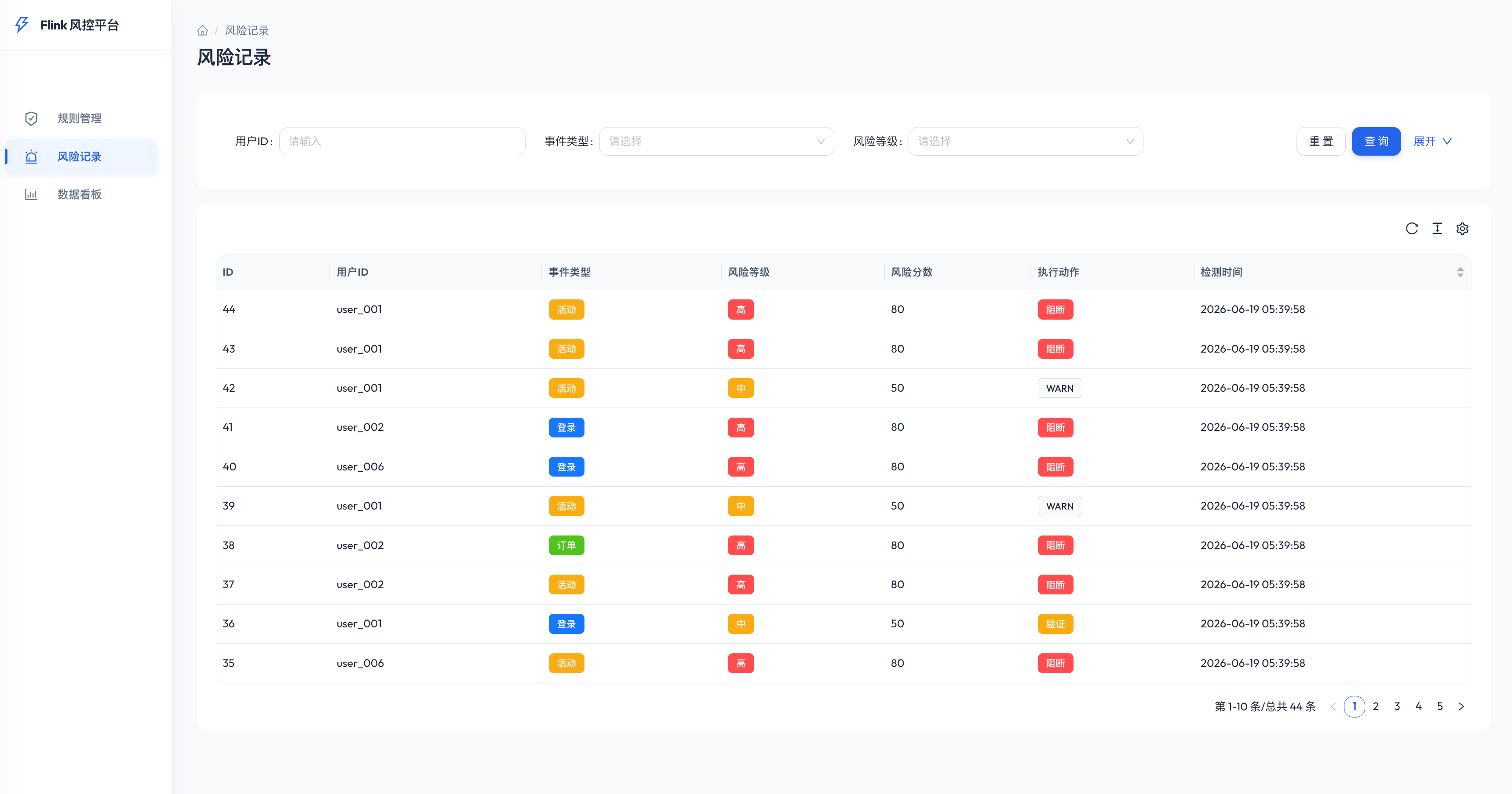The width and height of the screenshot is (1512, 794).
Task: Focus the 用户ID input field
Action: (x=402, y=142)
